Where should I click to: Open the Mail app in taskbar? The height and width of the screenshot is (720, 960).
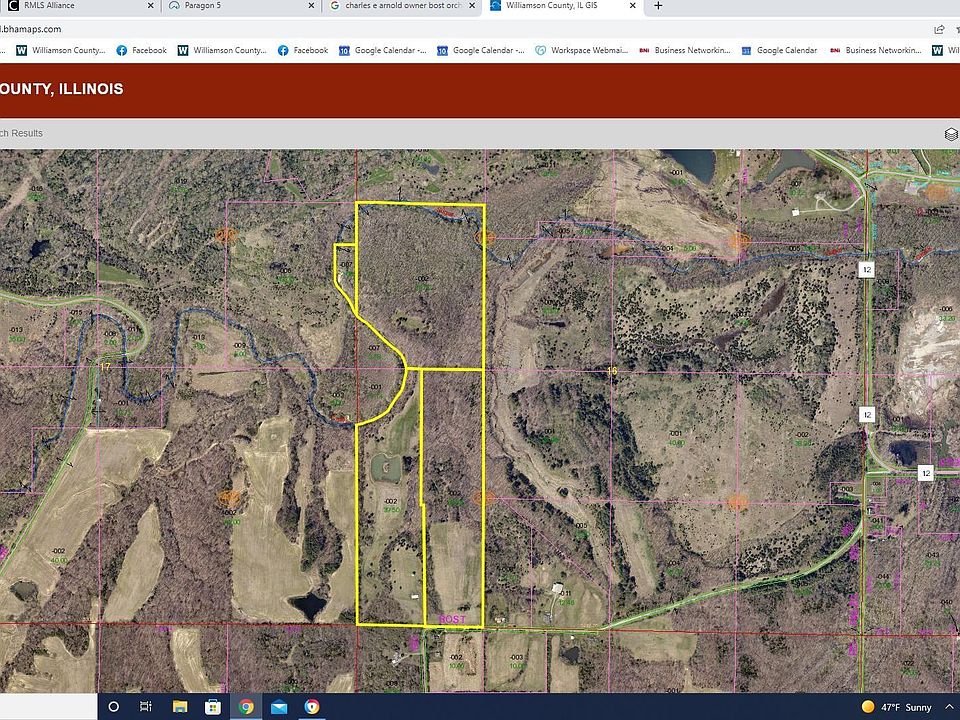(279, 706)
